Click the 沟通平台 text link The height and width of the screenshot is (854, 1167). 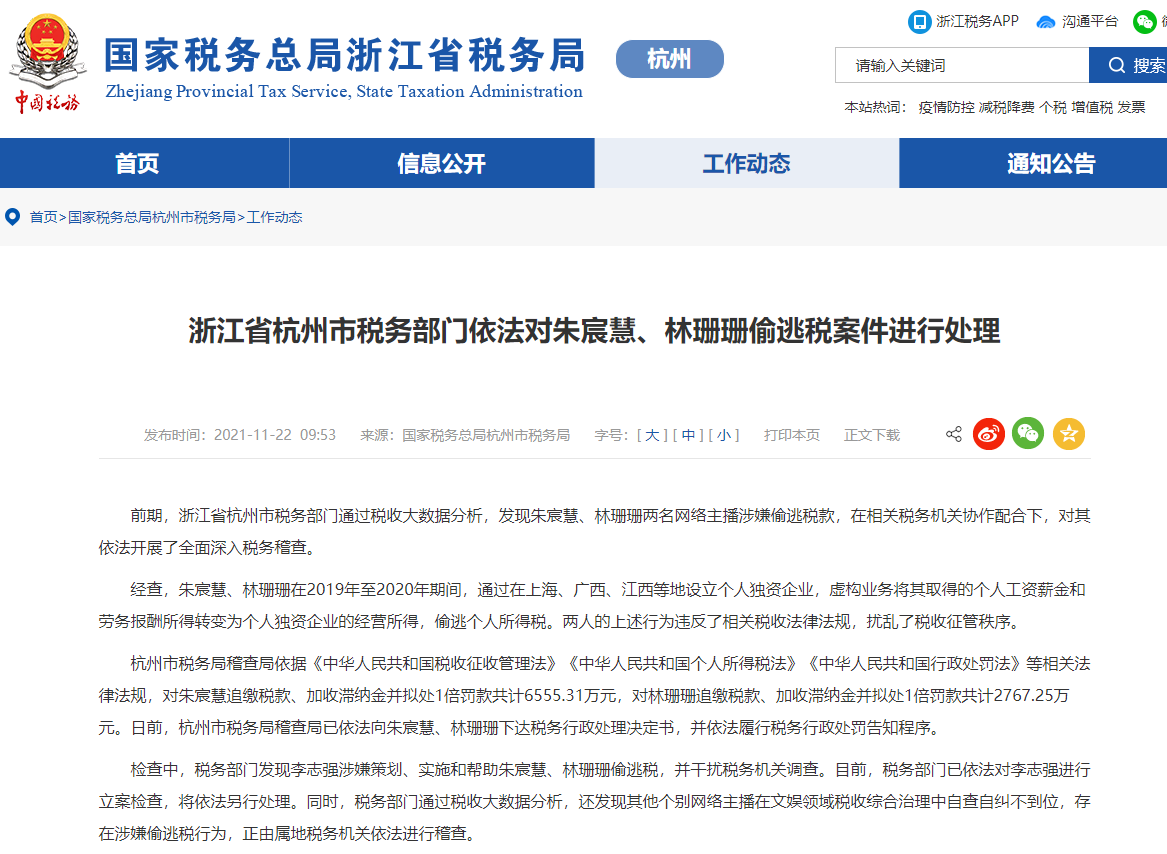(x=1090, y=22)
